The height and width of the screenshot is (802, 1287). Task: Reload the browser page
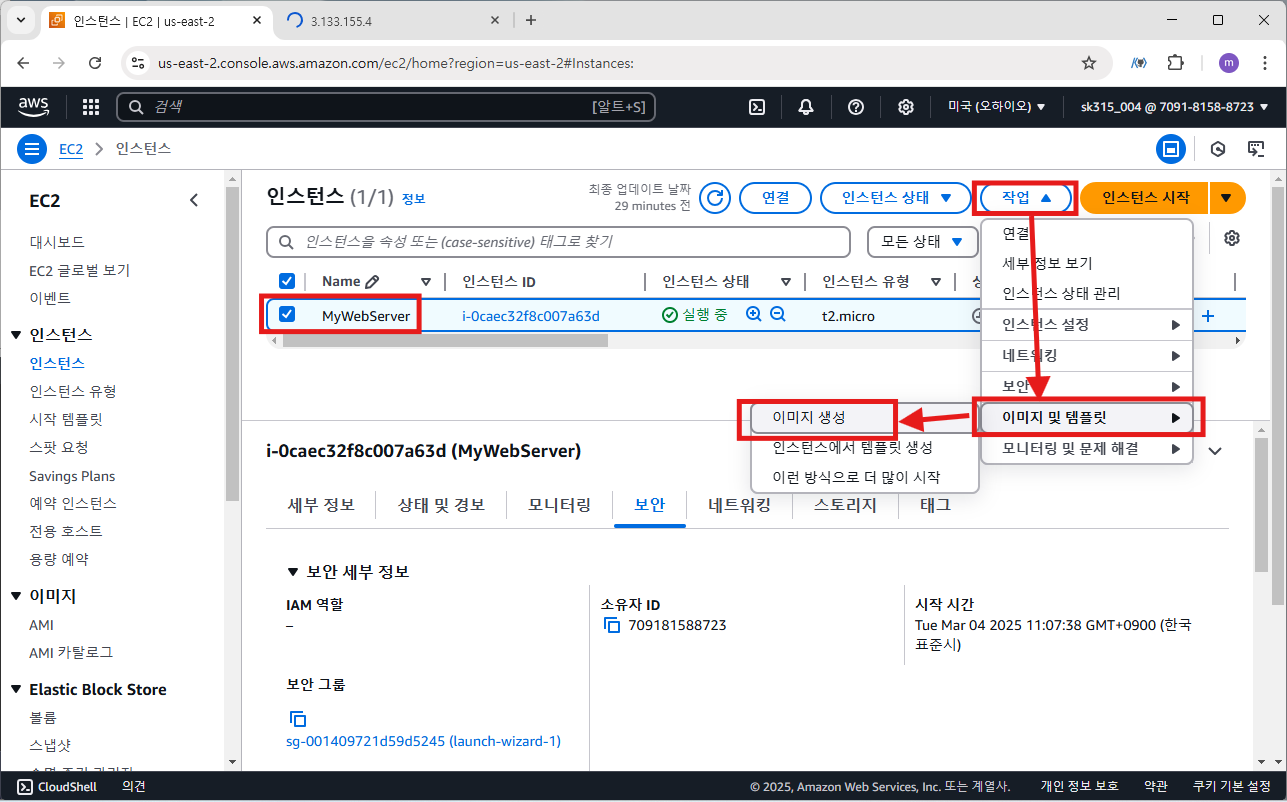click(x=95, y=63)
